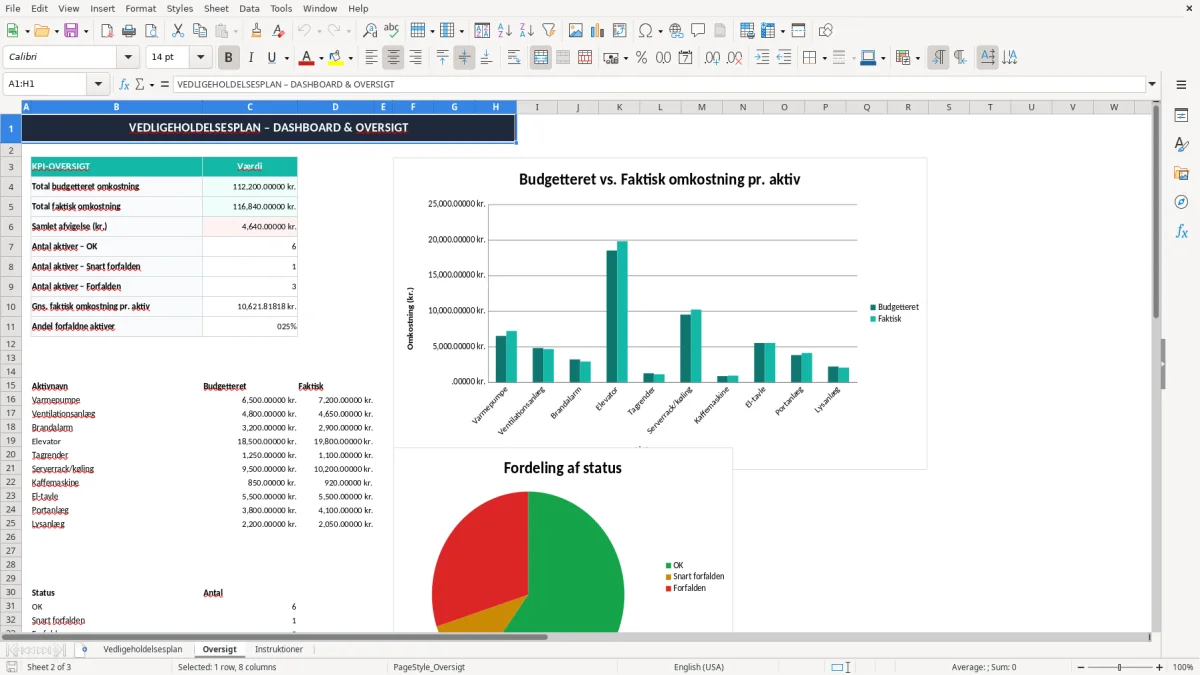Open the Styles menu

(180, 8)
